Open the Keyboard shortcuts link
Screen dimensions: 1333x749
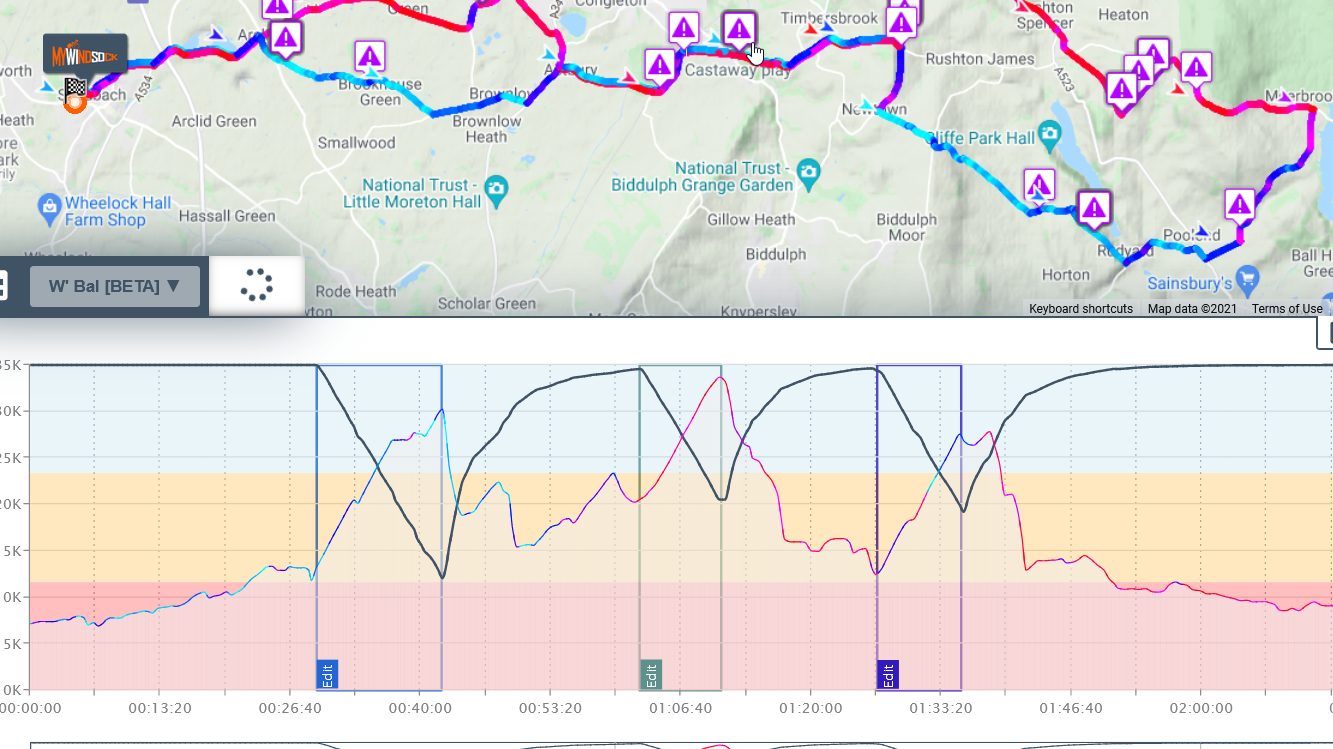tap(1081, 309)
